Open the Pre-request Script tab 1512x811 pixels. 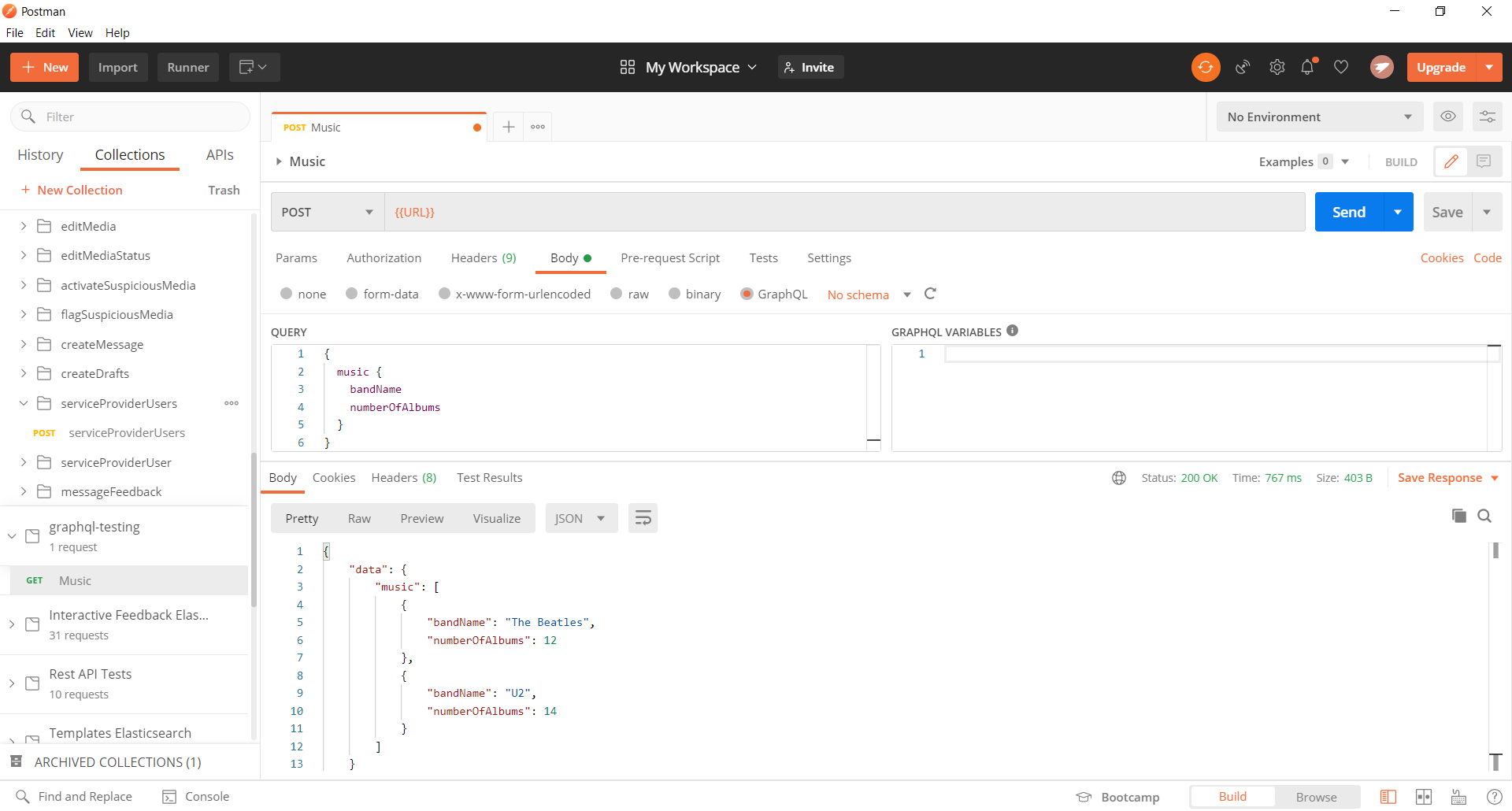[670, 258]
